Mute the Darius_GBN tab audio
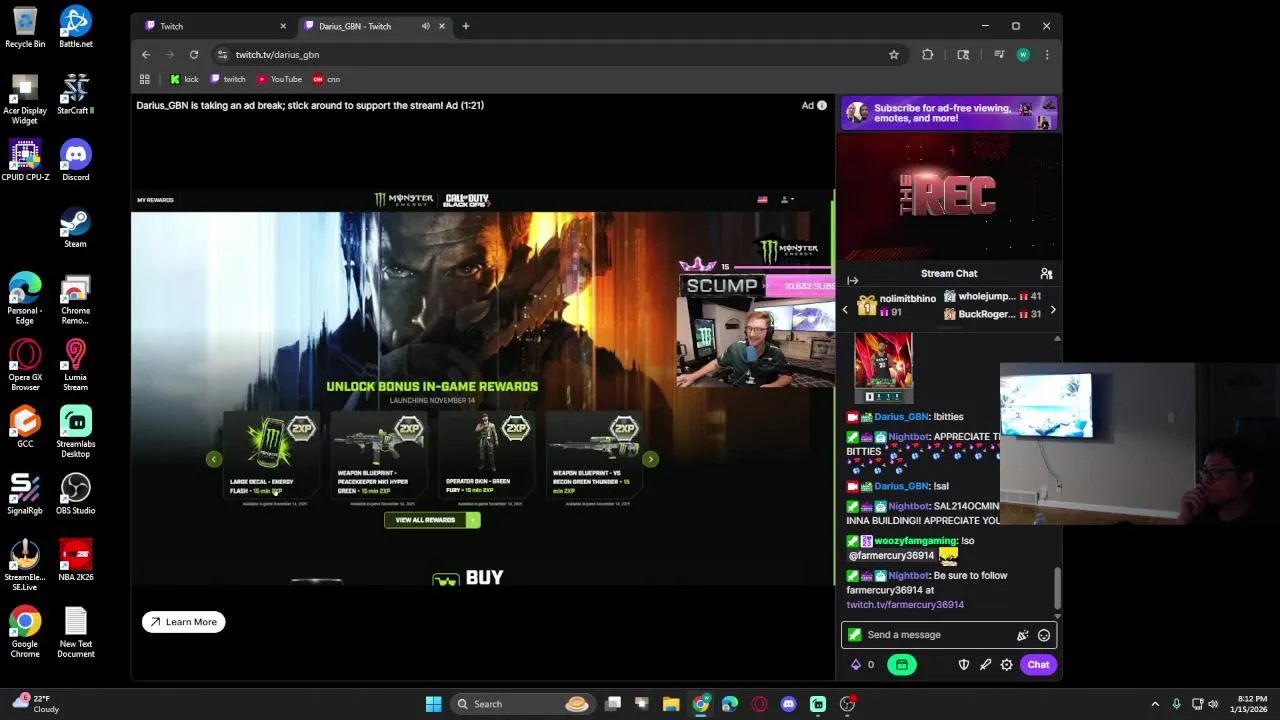This screenshot has height=720, width=1280. point(426,26)
